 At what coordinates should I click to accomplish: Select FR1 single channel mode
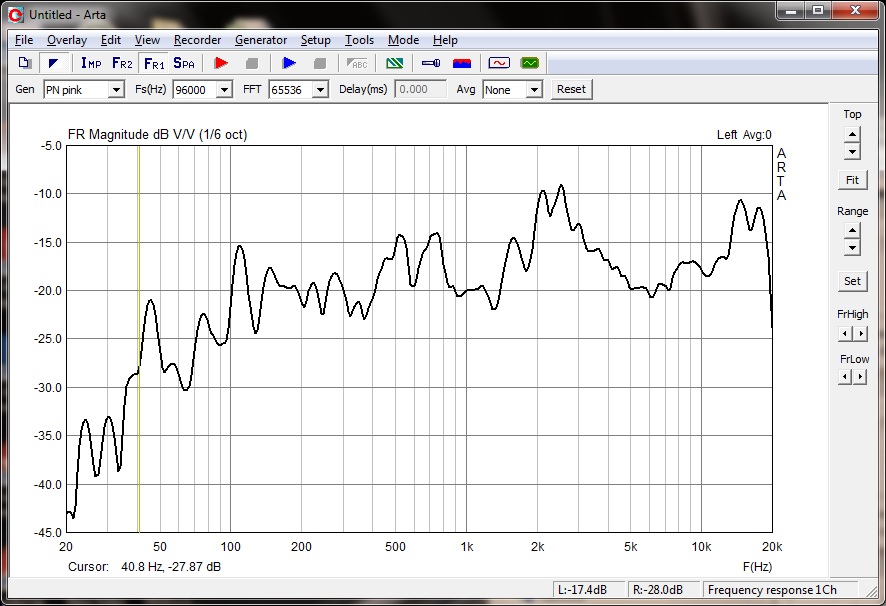coord(154,63)
